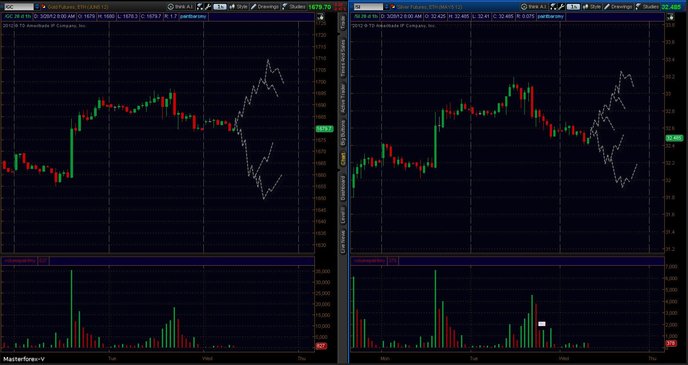Image resolution: width=688 pixels, height=365 pixels.
Task: Open think A.I. in the gold chart toolbar
Action: (181, 7)
